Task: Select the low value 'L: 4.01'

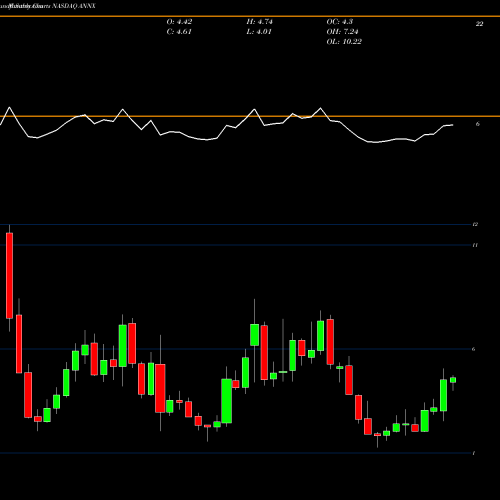Action: 259,32
